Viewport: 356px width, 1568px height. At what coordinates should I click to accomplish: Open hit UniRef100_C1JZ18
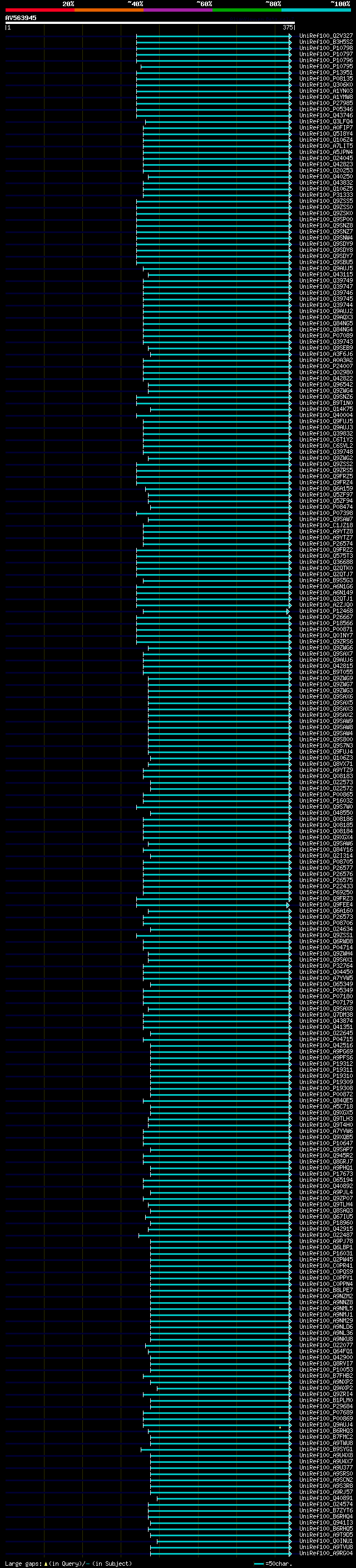(x=325, y=525)
